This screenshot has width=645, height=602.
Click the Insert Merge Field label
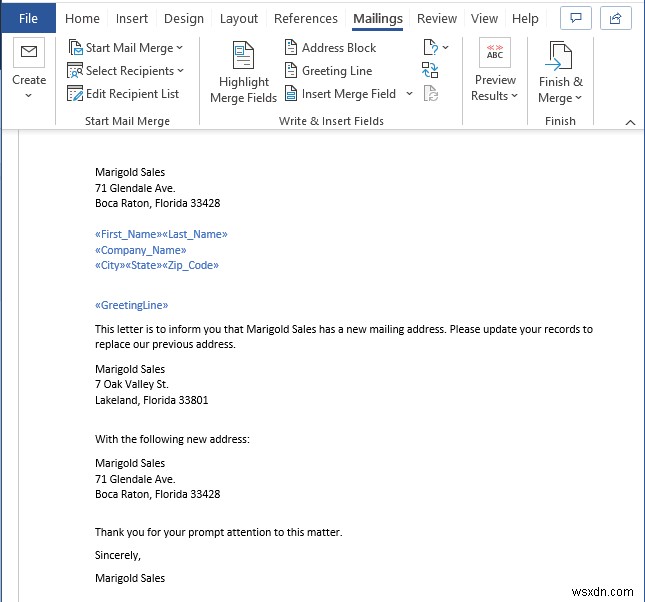pyautogui.click(x=349, y=94)
